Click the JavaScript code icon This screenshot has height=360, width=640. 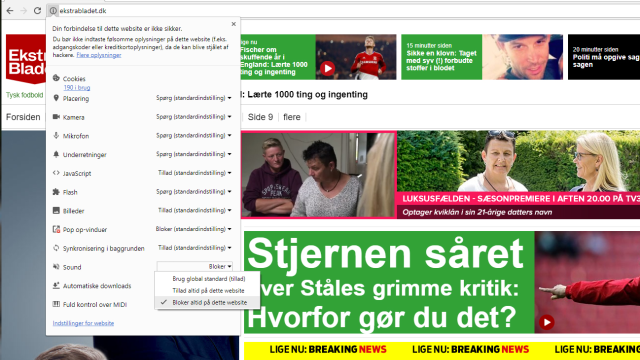pyautogui.click(x=56, y=173)
